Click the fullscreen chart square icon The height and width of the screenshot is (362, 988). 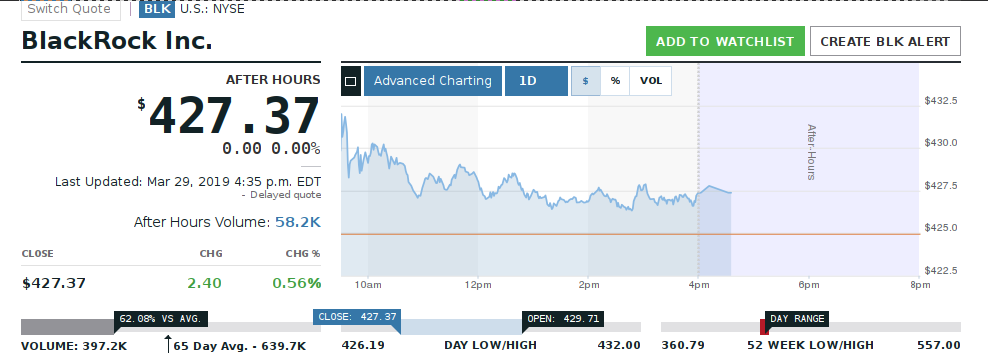pos(351,81)
